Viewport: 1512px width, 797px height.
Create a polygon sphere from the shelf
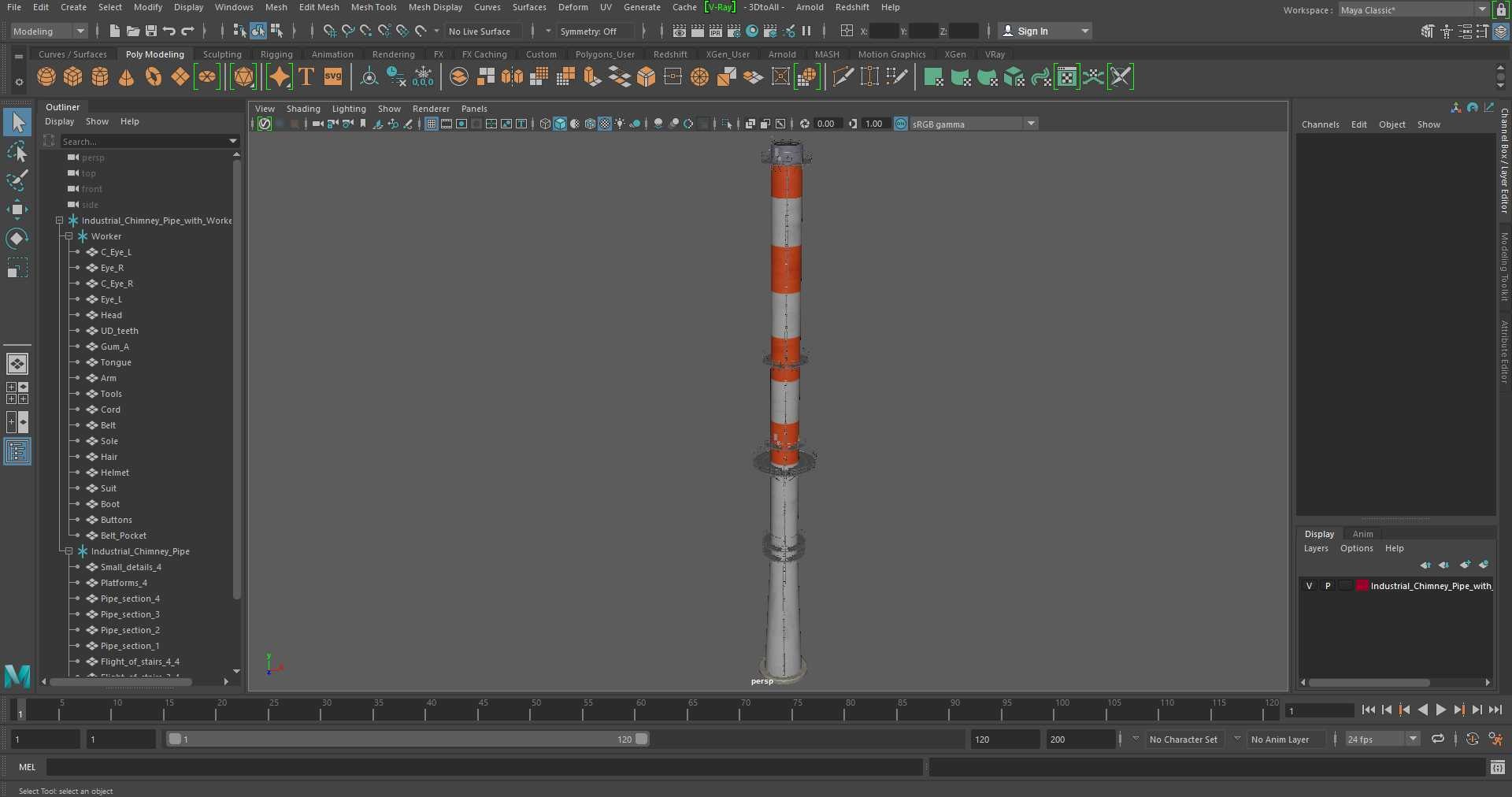pos(46,77)
